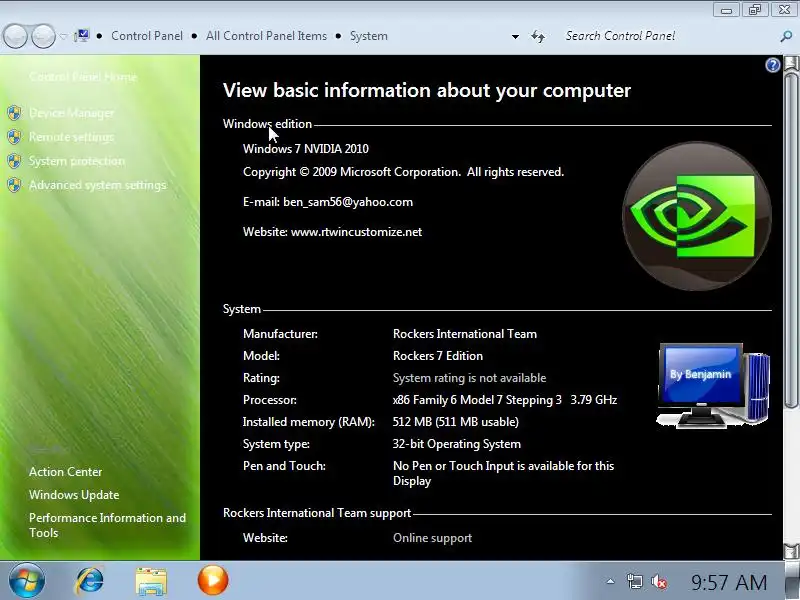
Task: Click the scroll up arrow button
Action: click(791, 63)
